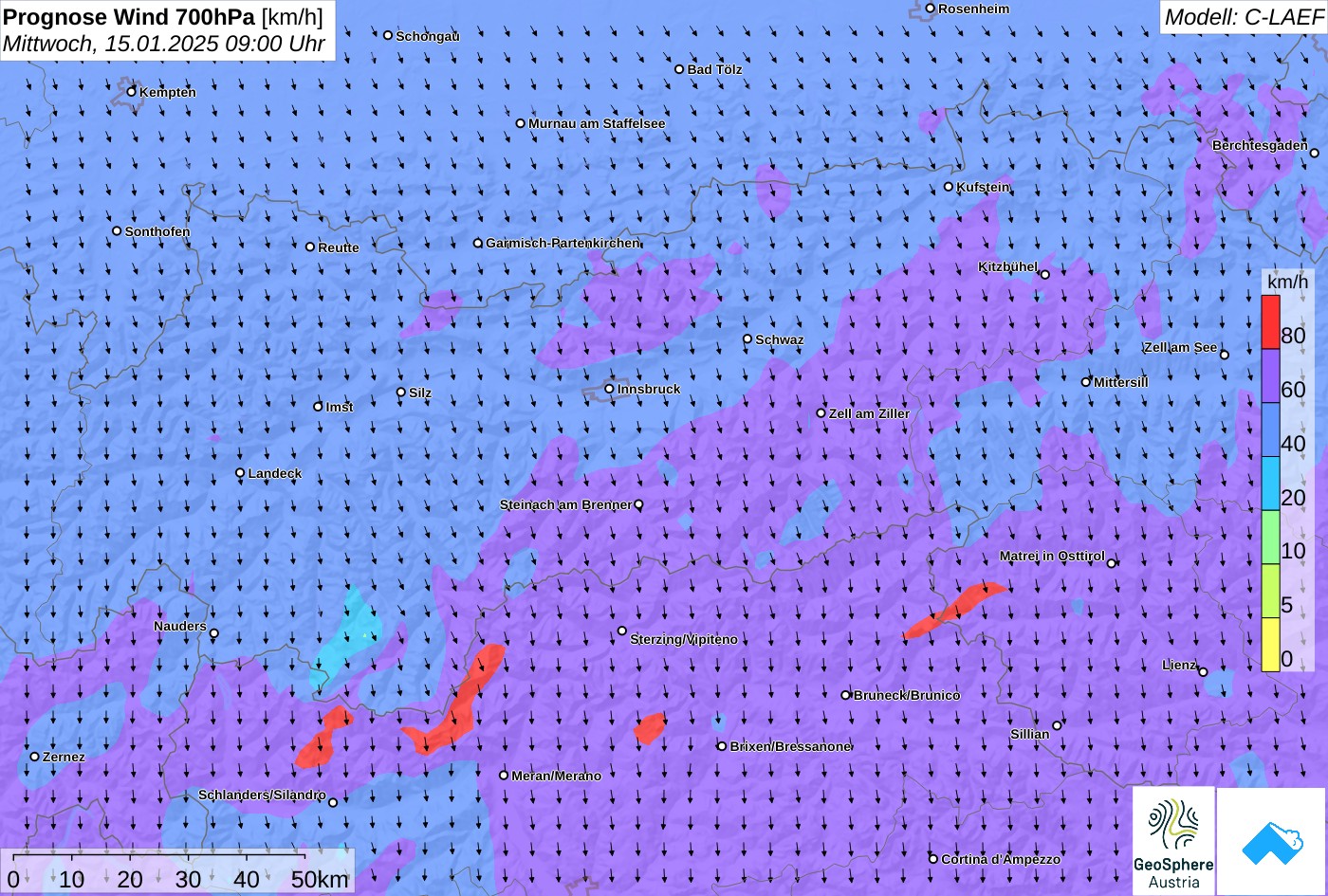Click the GeoSphere Austria logo

1173,841
